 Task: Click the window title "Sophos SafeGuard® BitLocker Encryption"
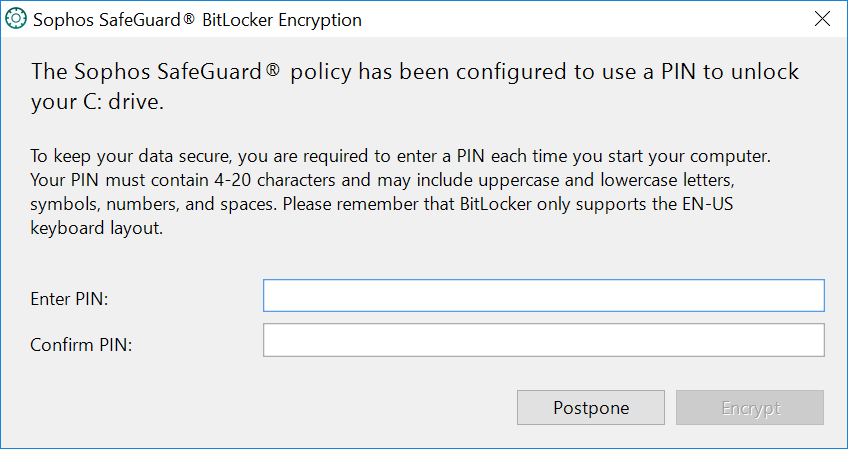pyautogui.click(x=197, y=20)
